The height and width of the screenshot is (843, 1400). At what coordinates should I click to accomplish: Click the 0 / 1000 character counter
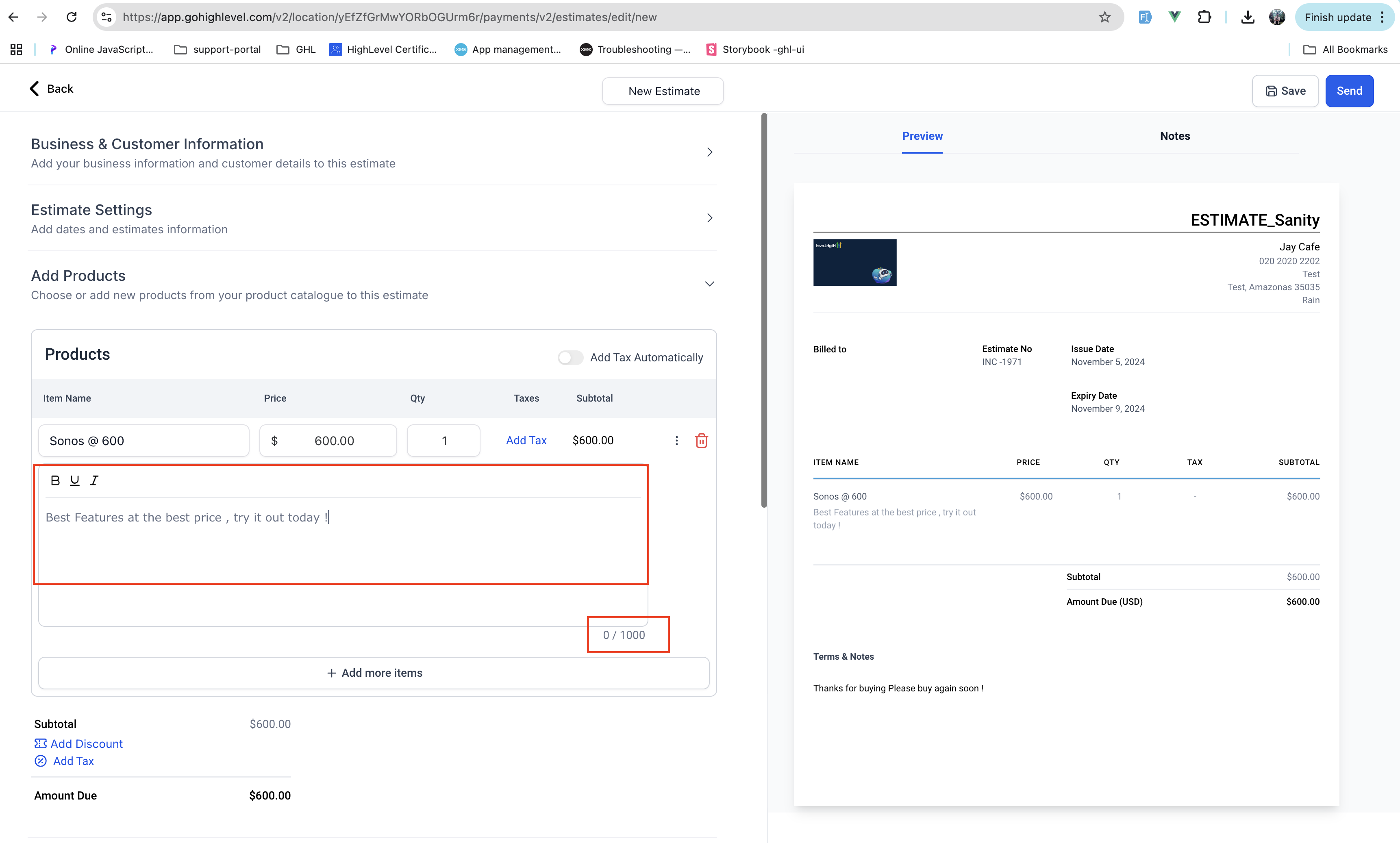pyautogui.click(x=624, y=635)
